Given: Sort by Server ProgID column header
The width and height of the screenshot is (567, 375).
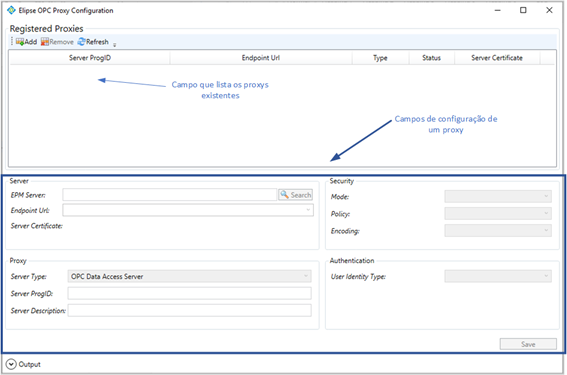Looking at the screenshot, I should (x=90, y=58).
